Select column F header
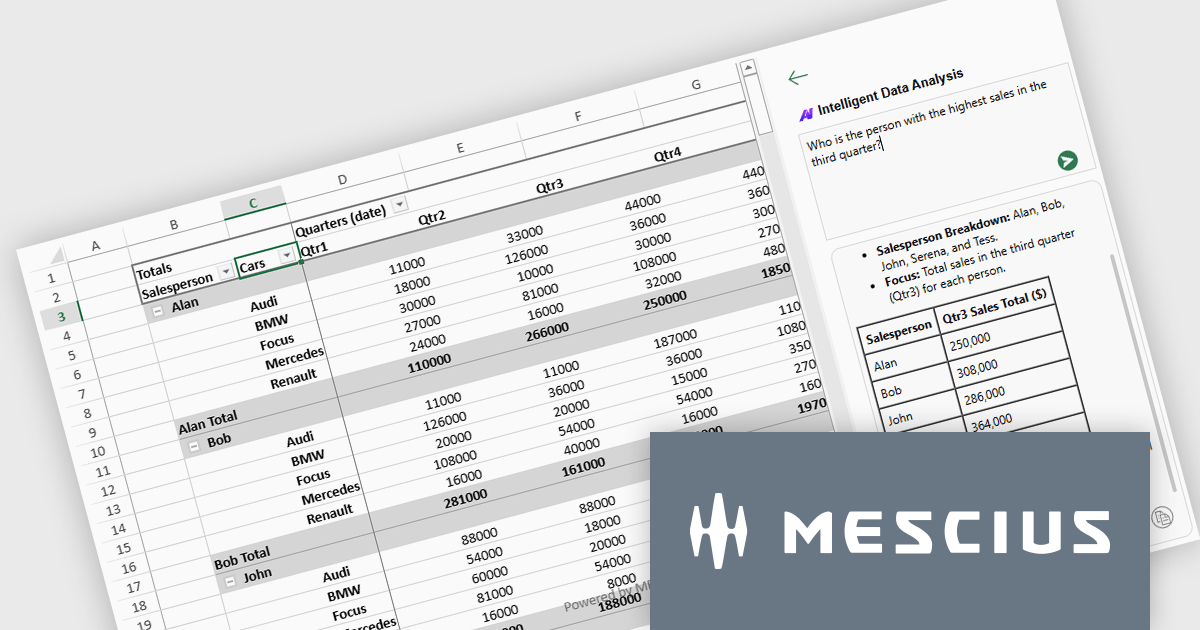This screenshot has width=1200, height=630. click(578, 117)
